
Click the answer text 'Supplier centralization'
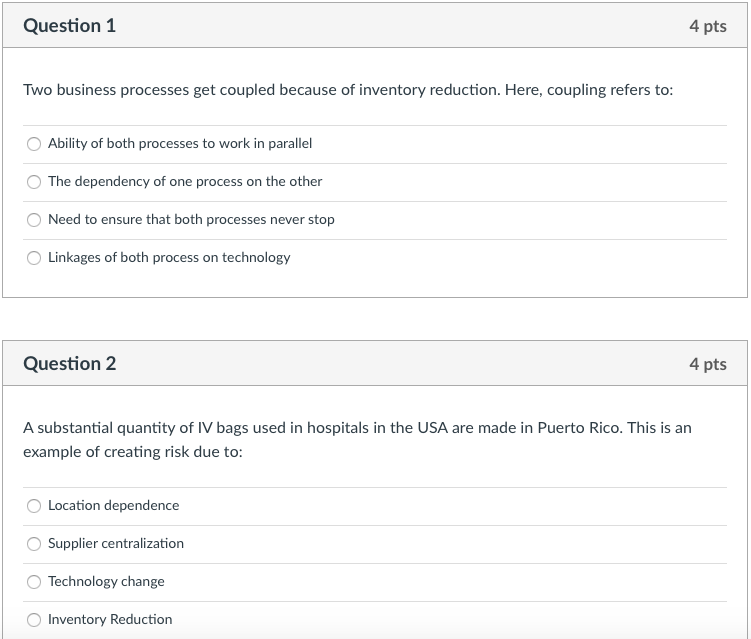click(116, 544)
